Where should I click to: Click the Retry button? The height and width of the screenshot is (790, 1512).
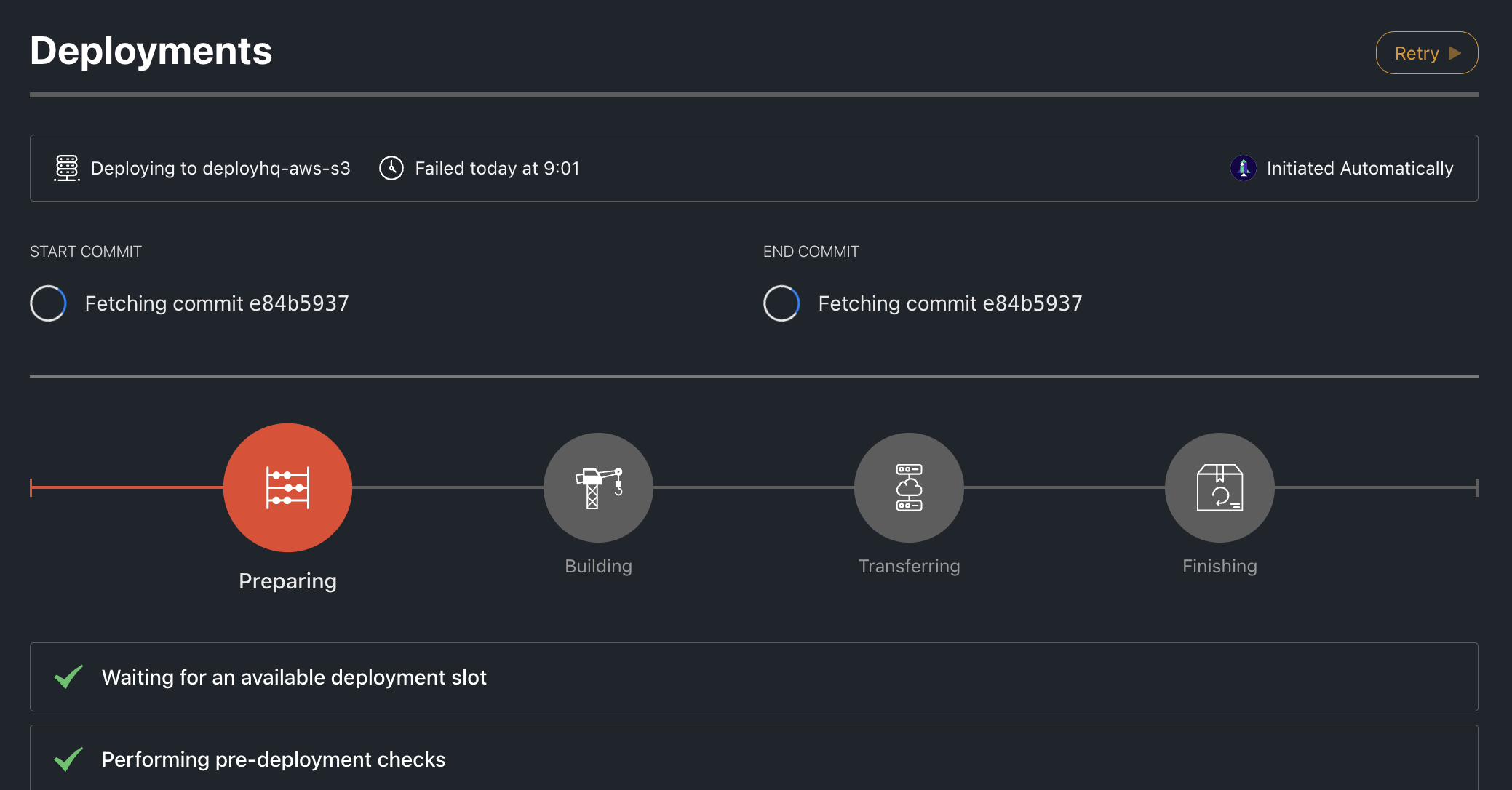[x=1426, y=52]
